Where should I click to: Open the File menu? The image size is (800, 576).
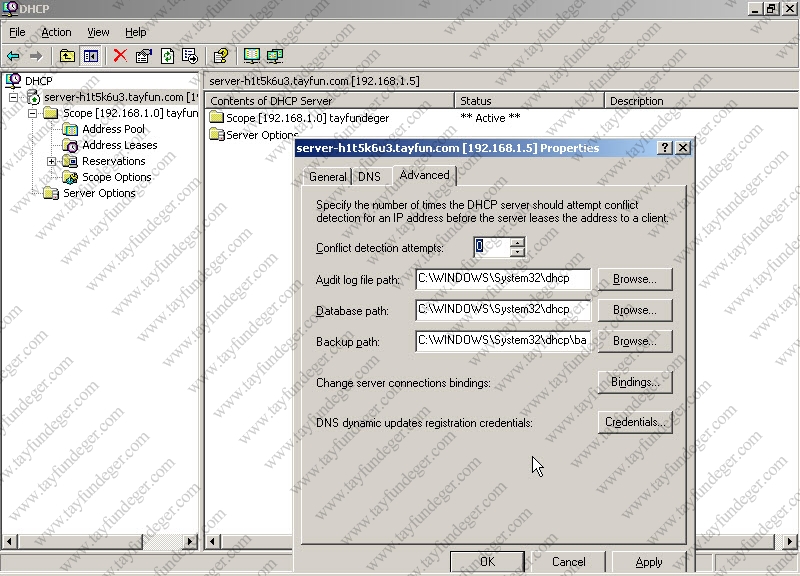coord(17,32)
